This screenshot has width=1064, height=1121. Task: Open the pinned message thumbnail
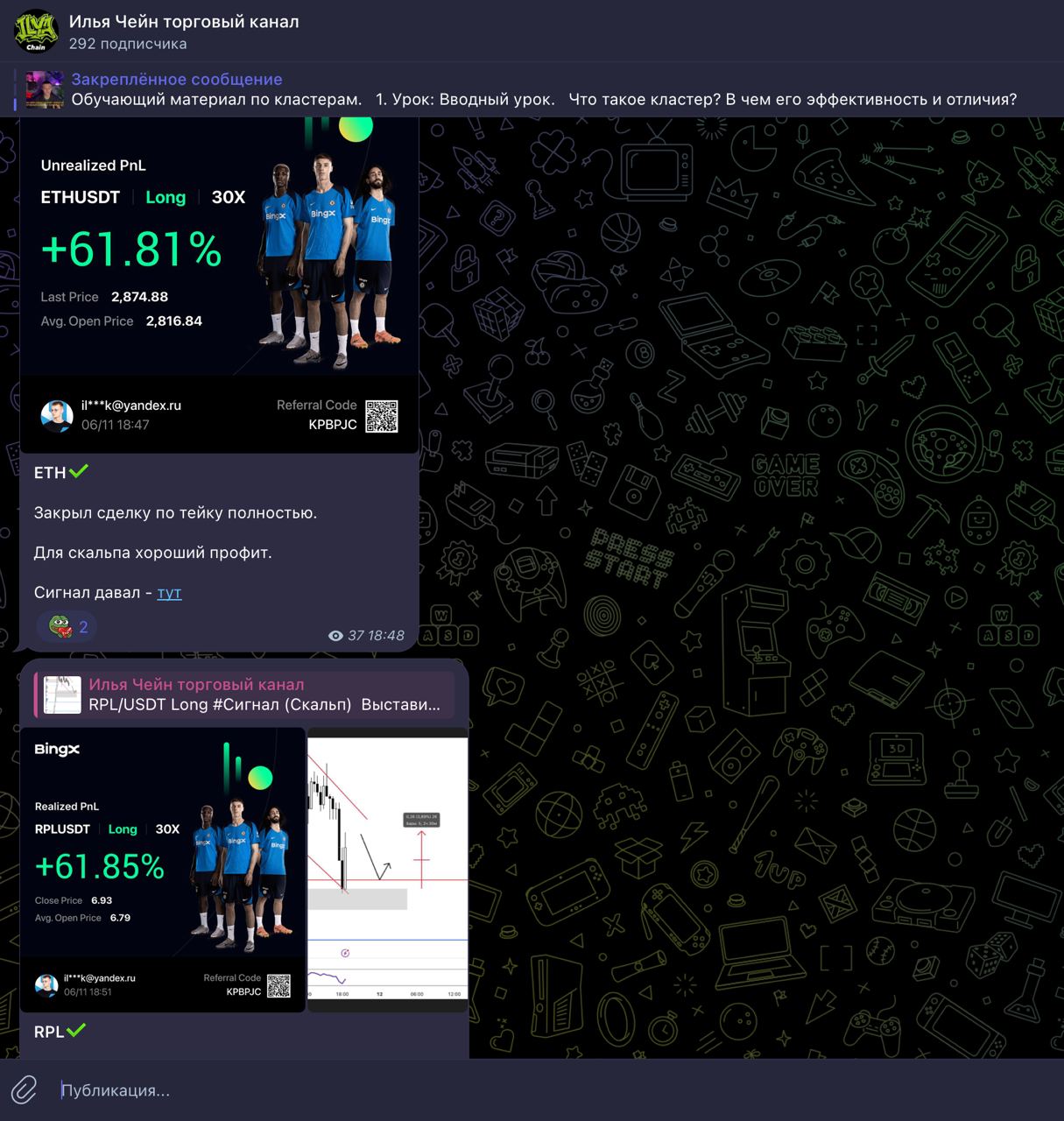tap(45, 89)
